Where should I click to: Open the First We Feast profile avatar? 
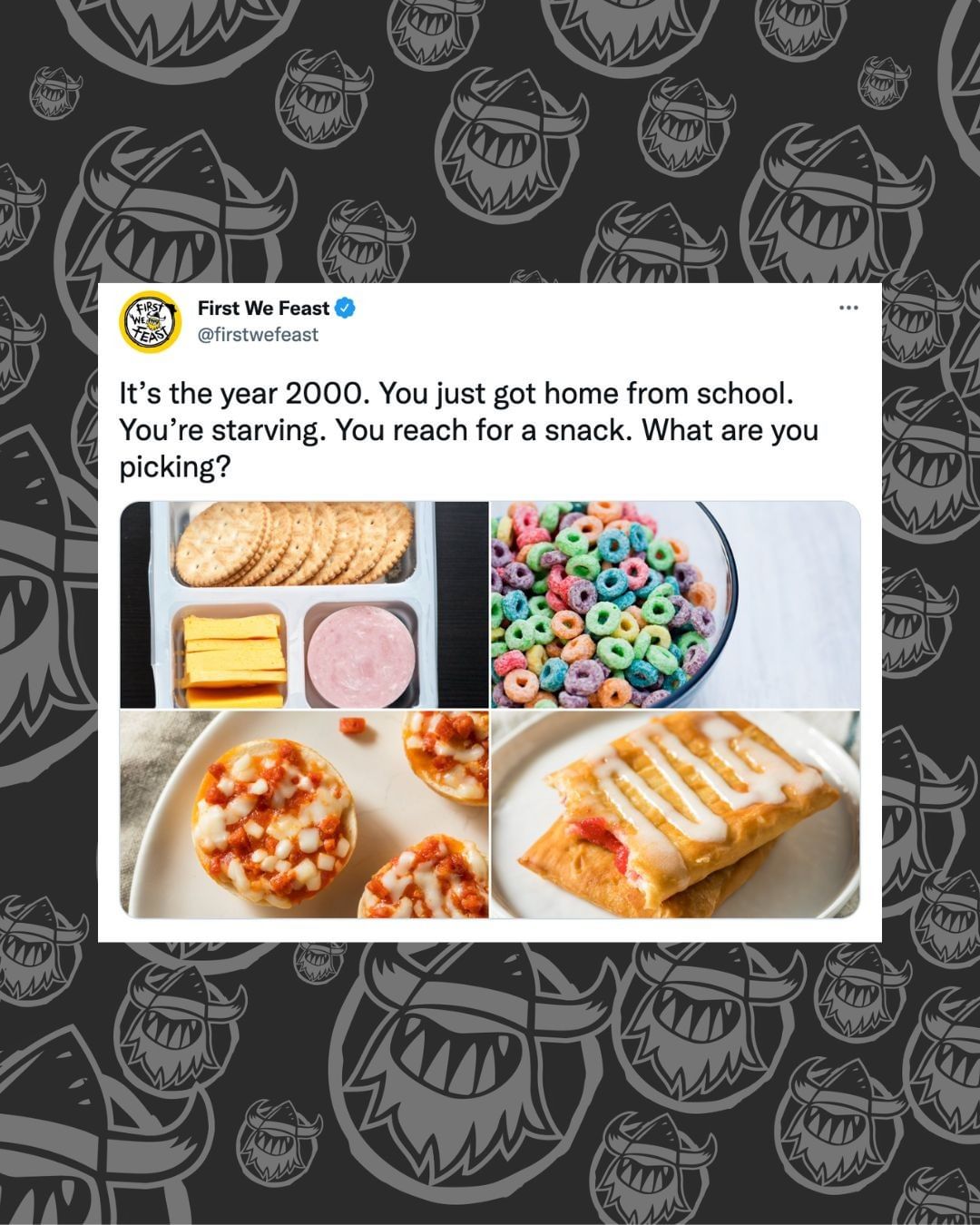click(x=151, y=321)
